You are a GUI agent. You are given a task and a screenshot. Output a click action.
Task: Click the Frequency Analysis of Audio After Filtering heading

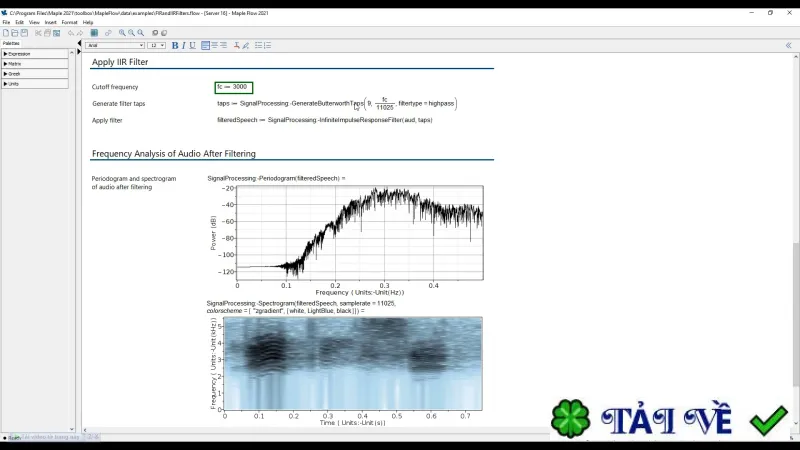(x=173, y=154)
